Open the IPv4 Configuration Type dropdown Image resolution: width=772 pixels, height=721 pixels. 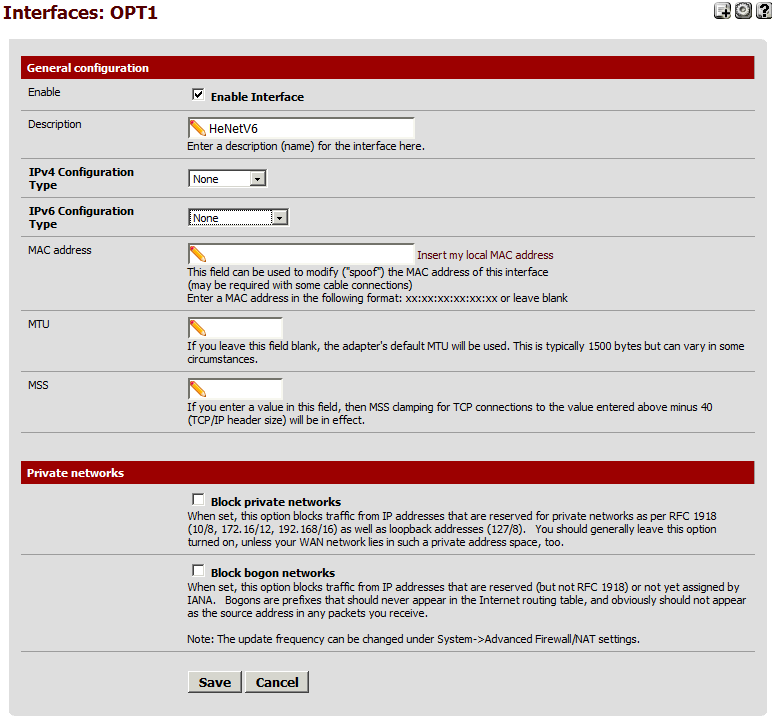(x=228, y=179)
